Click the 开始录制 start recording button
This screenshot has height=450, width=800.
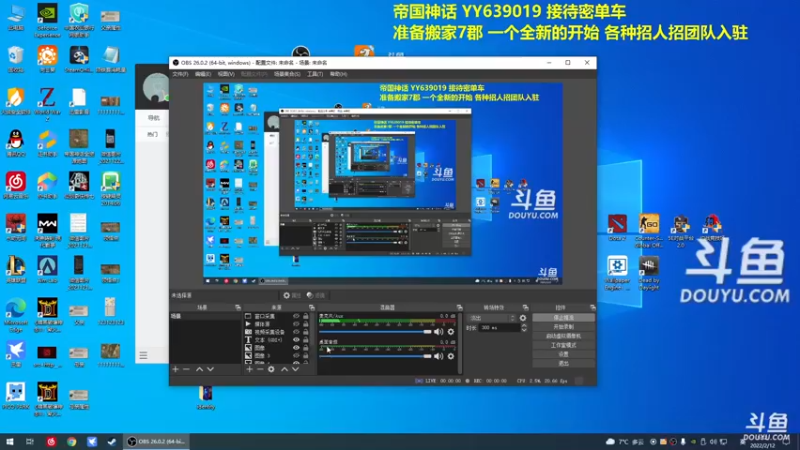coord(563,327)
